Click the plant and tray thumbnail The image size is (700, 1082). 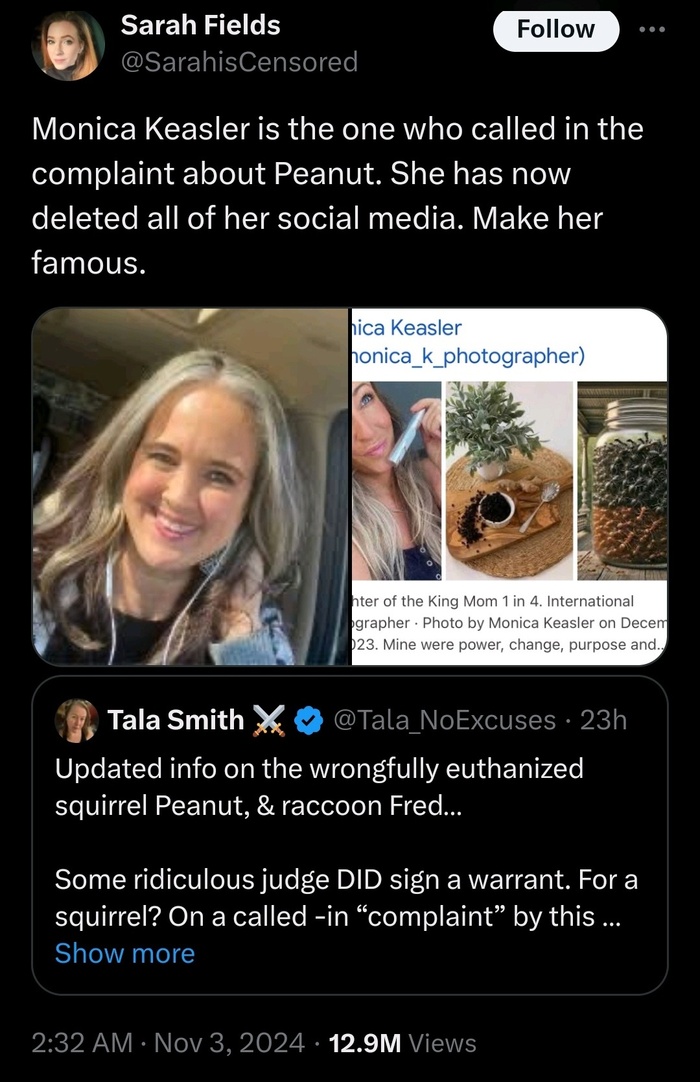(510, 480)
